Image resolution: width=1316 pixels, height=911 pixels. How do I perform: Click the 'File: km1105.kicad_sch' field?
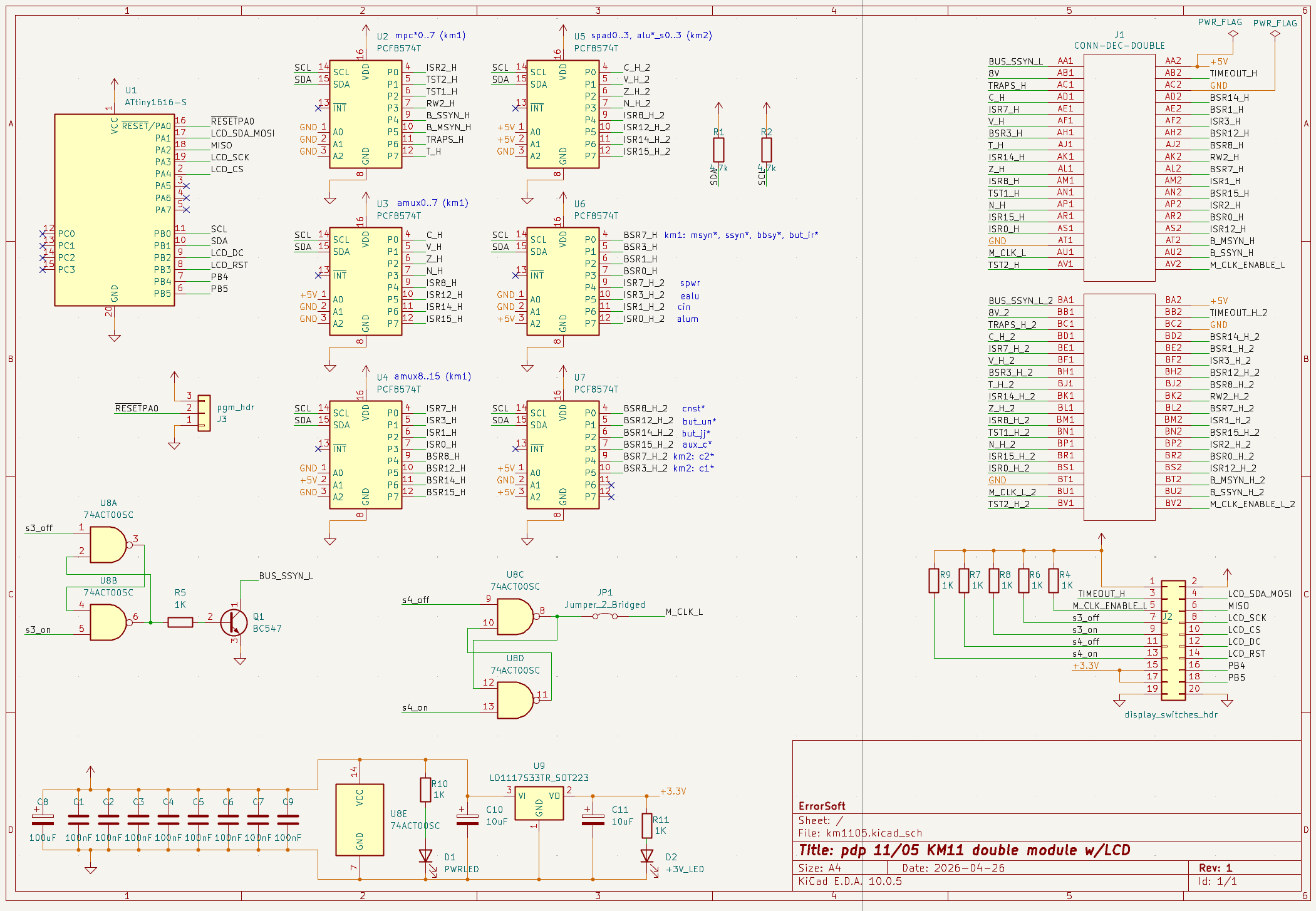860,833
